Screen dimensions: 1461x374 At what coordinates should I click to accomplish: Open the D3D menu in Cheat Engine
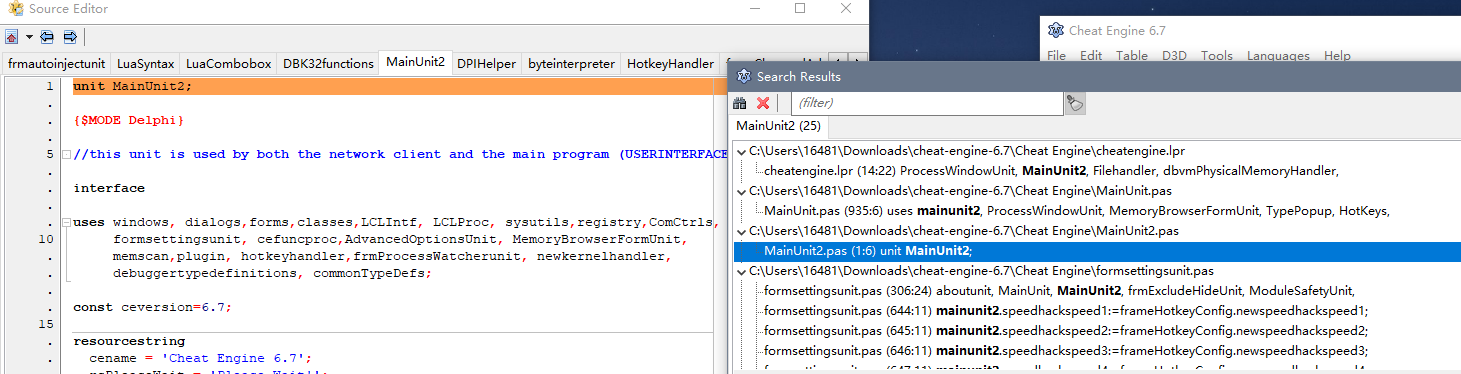[1174, 56]
